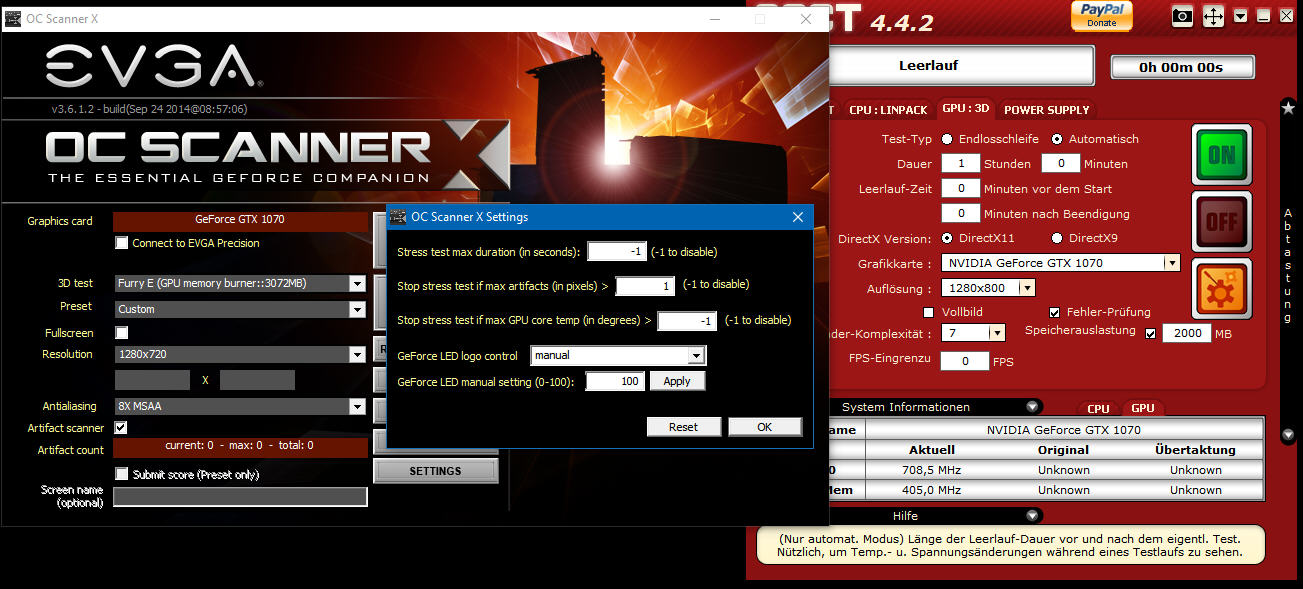Switch to the POWER SUPPLY tab
The width and height of the screenshot is (1303, 589).
(x=1047, y=110)
